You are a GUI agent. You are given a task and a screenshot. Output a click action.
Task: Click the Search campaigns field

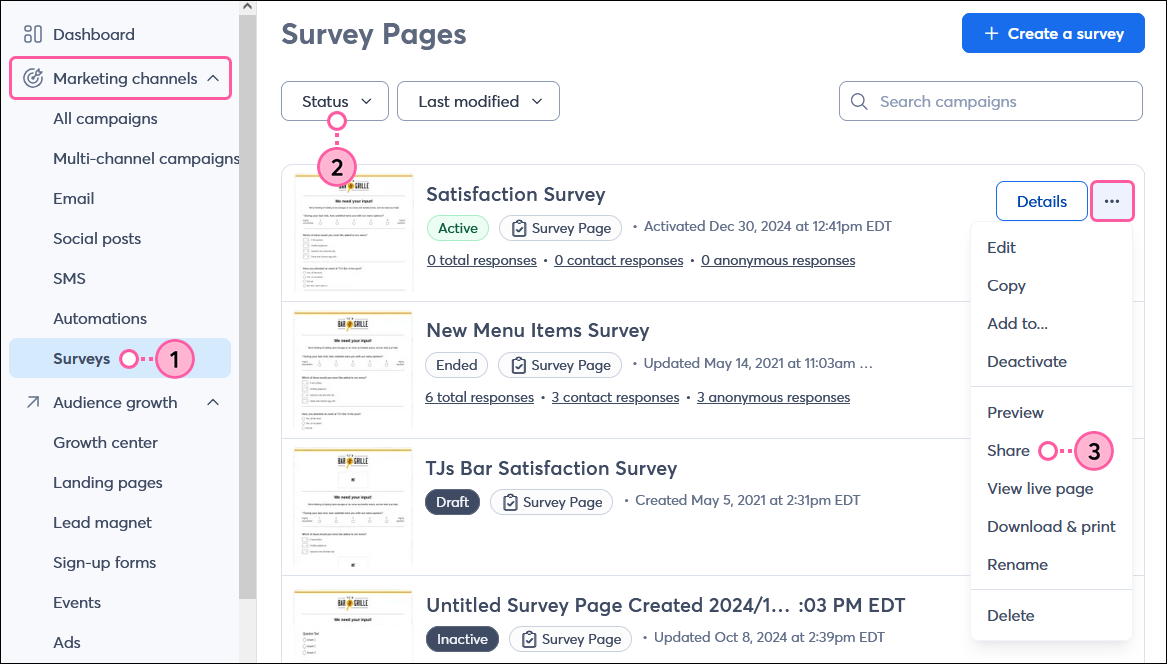point(991,101)
